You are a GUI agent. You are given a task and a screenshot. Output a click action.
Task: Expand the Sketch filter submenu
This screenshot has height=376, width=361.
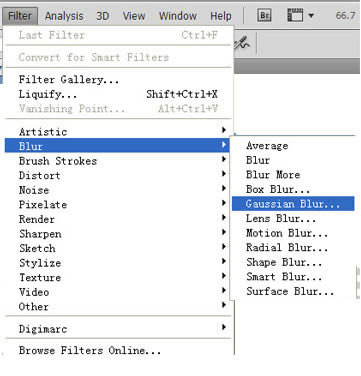click(x=117, y=248)
